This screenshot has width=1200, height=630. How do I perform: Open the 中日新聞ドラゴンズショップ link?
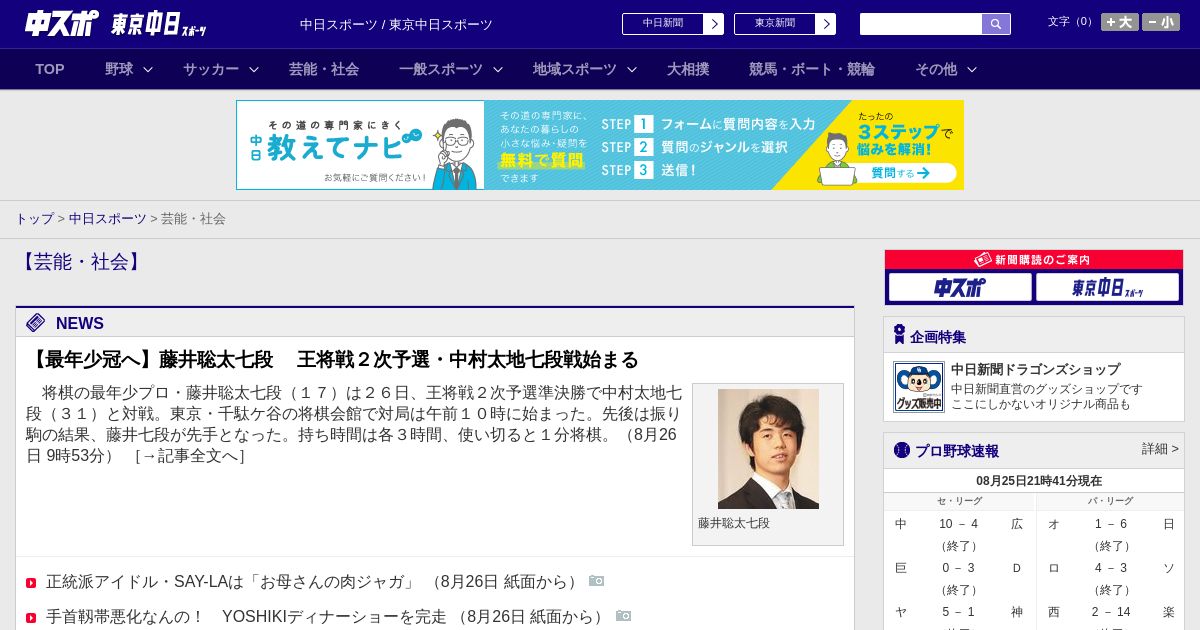tap(1035, 369)
